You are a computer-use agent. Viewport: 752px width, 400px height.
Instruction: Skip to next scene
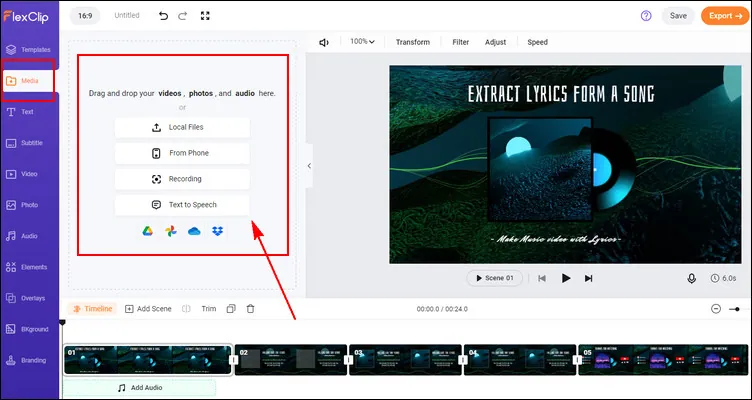[x=588, y=278]
